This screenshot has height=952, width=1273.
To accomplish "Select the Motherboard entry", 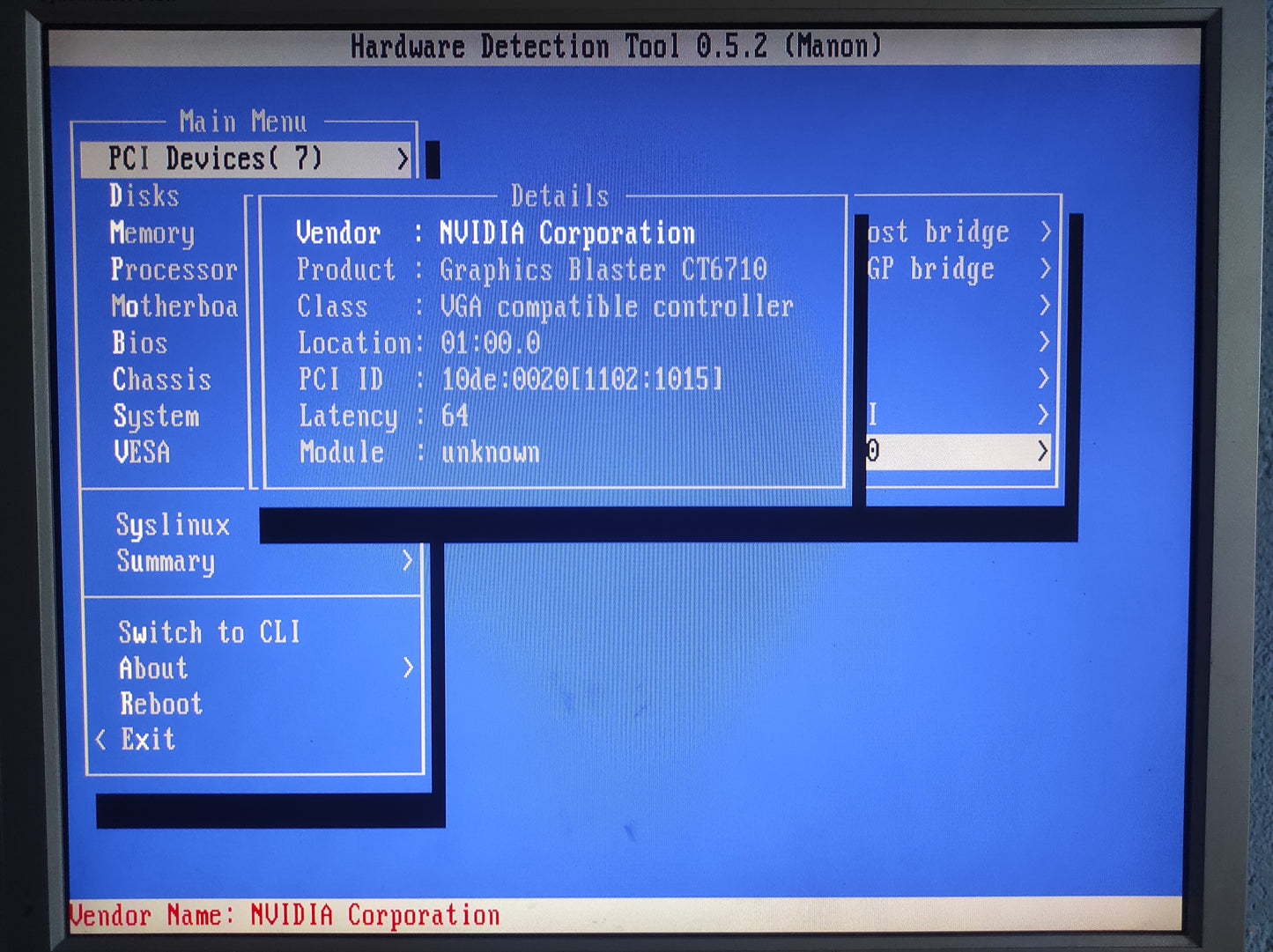I will 174,306.
